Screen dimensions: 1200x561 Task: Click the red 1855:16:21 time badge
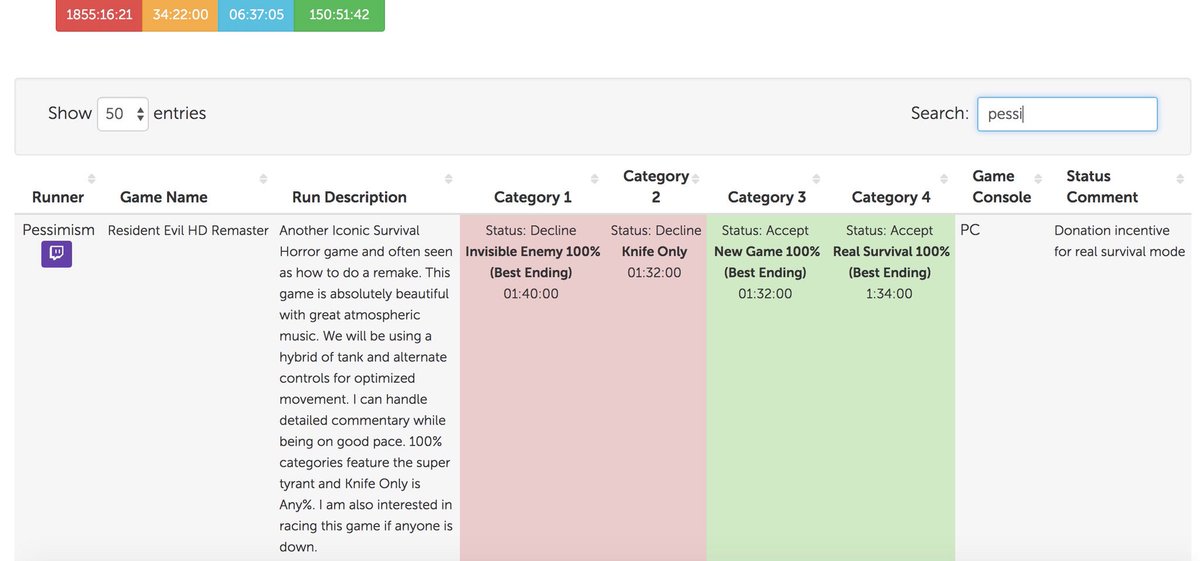point(99,15)
